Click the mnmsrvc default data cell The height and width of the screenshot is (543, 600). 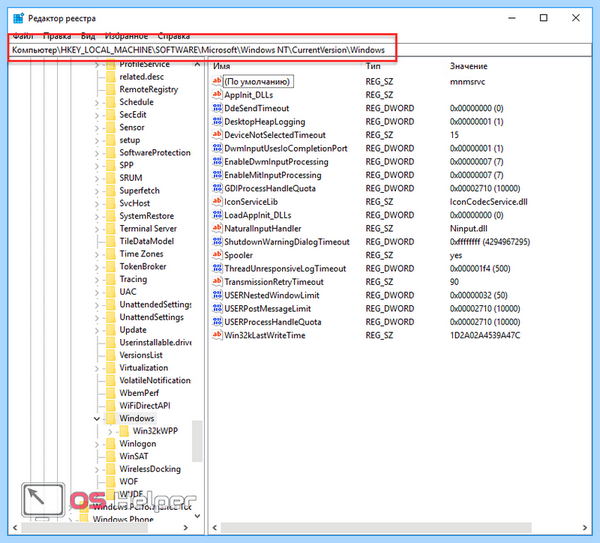(467, 82)
